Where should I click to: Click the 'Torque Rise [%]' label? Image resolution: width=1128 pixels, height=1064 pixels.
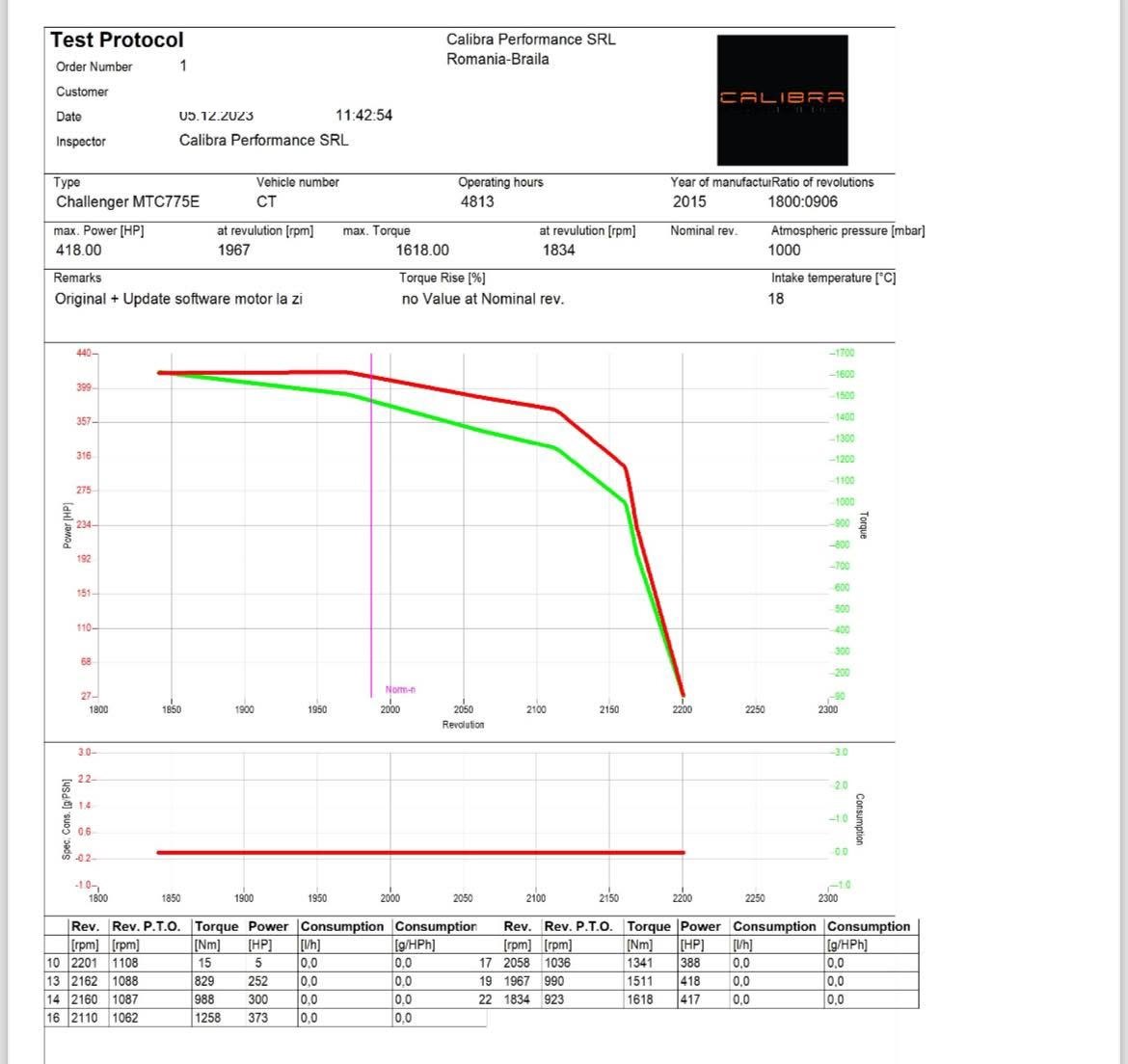click(443, 279)
